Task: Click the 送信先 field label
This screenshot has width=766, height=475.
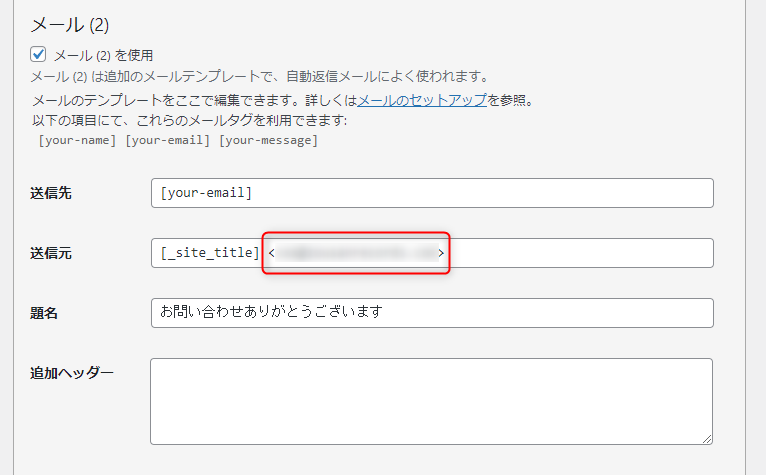Action: point(51,193)
